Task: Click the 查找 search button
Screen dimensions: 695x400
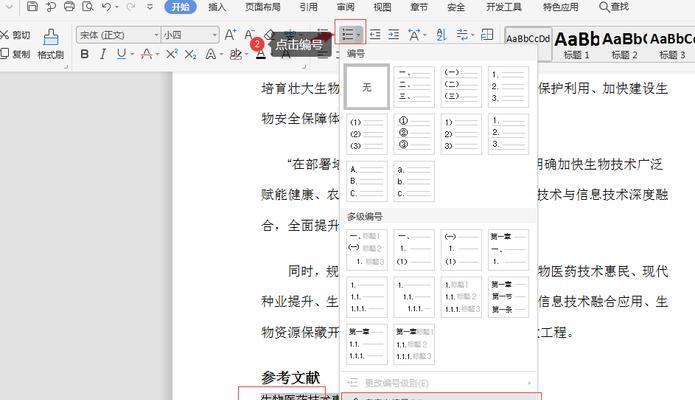Action: [x=614, y=7]
